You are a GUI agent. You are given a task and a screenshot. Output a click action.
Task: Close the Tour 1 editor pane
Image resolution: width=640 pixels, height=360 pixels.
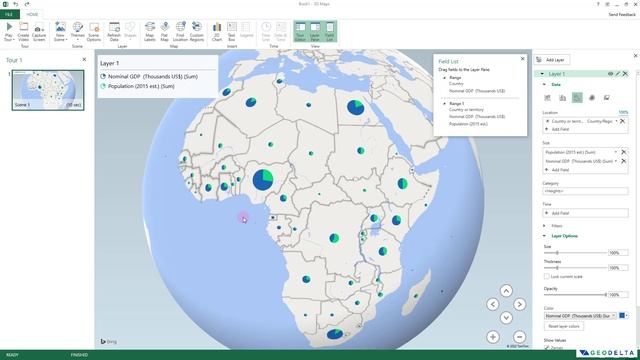click(84, 59)
